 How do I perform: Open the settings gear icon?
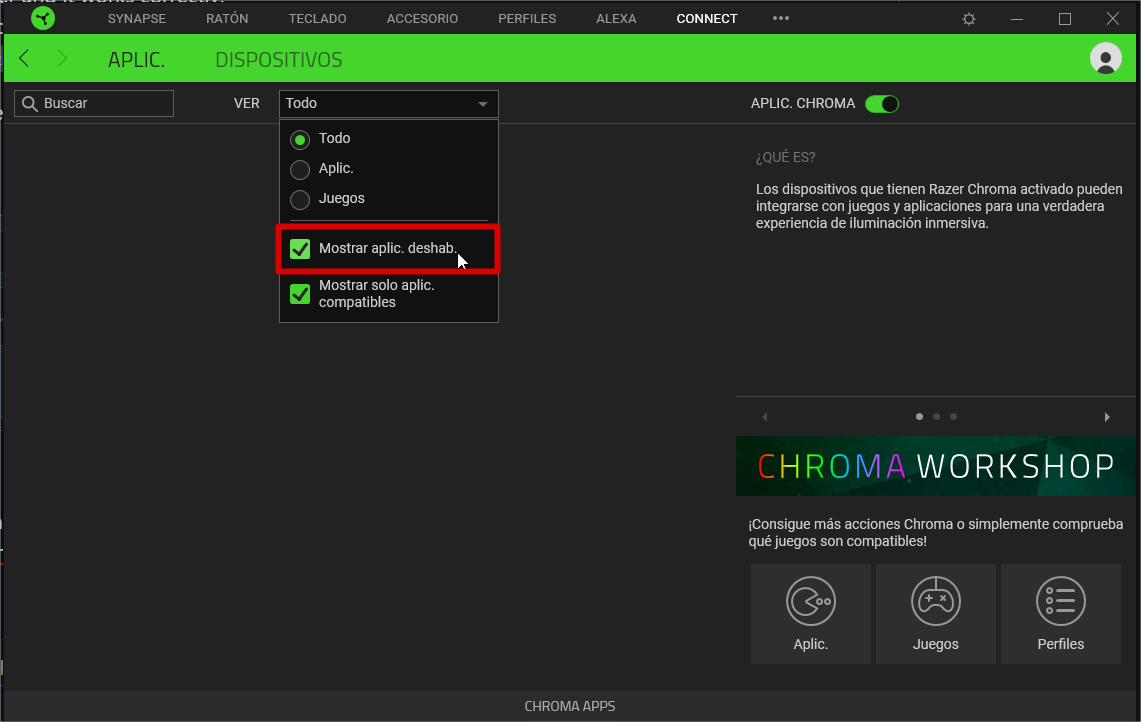click(969, 19)
